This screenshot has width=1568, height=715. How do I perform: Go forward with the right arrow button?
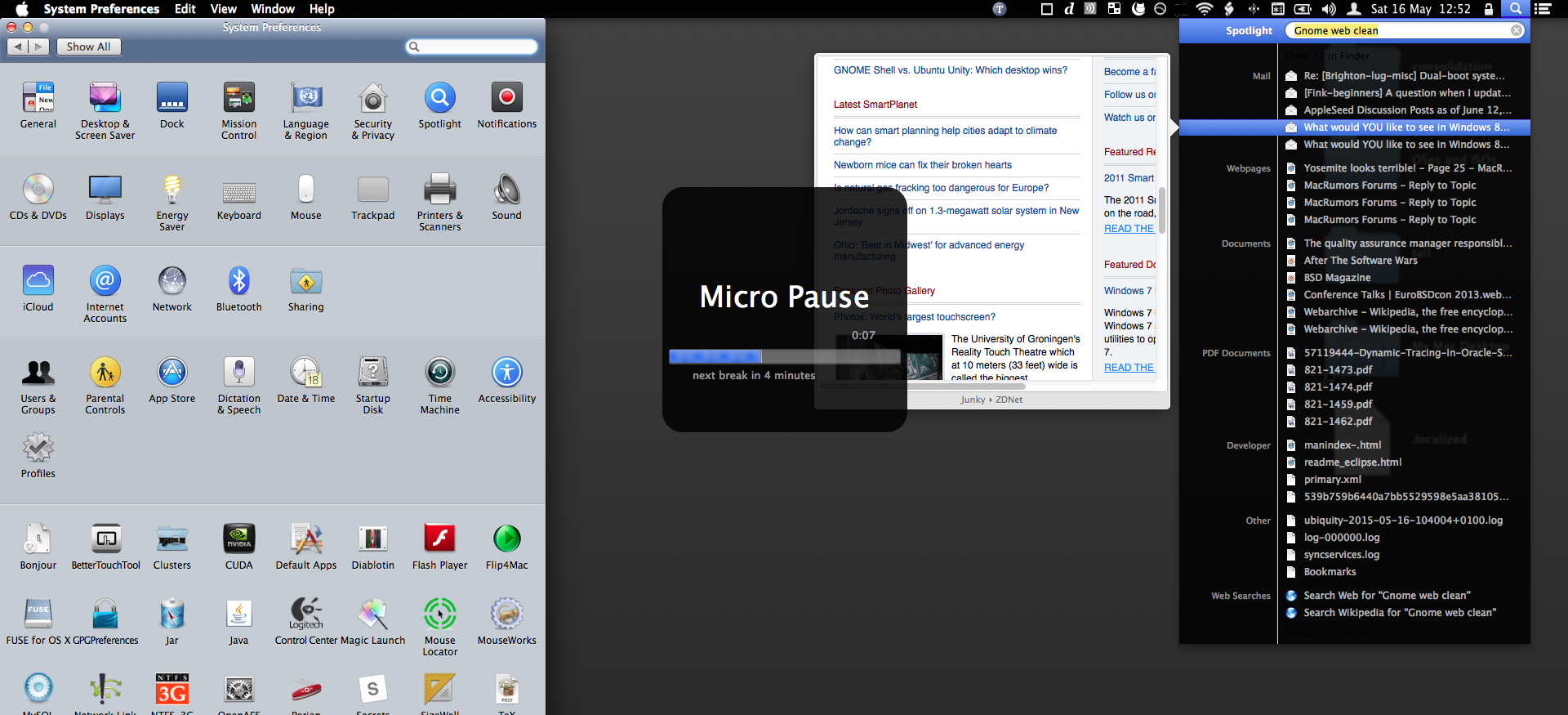click(x=39, y=47)
